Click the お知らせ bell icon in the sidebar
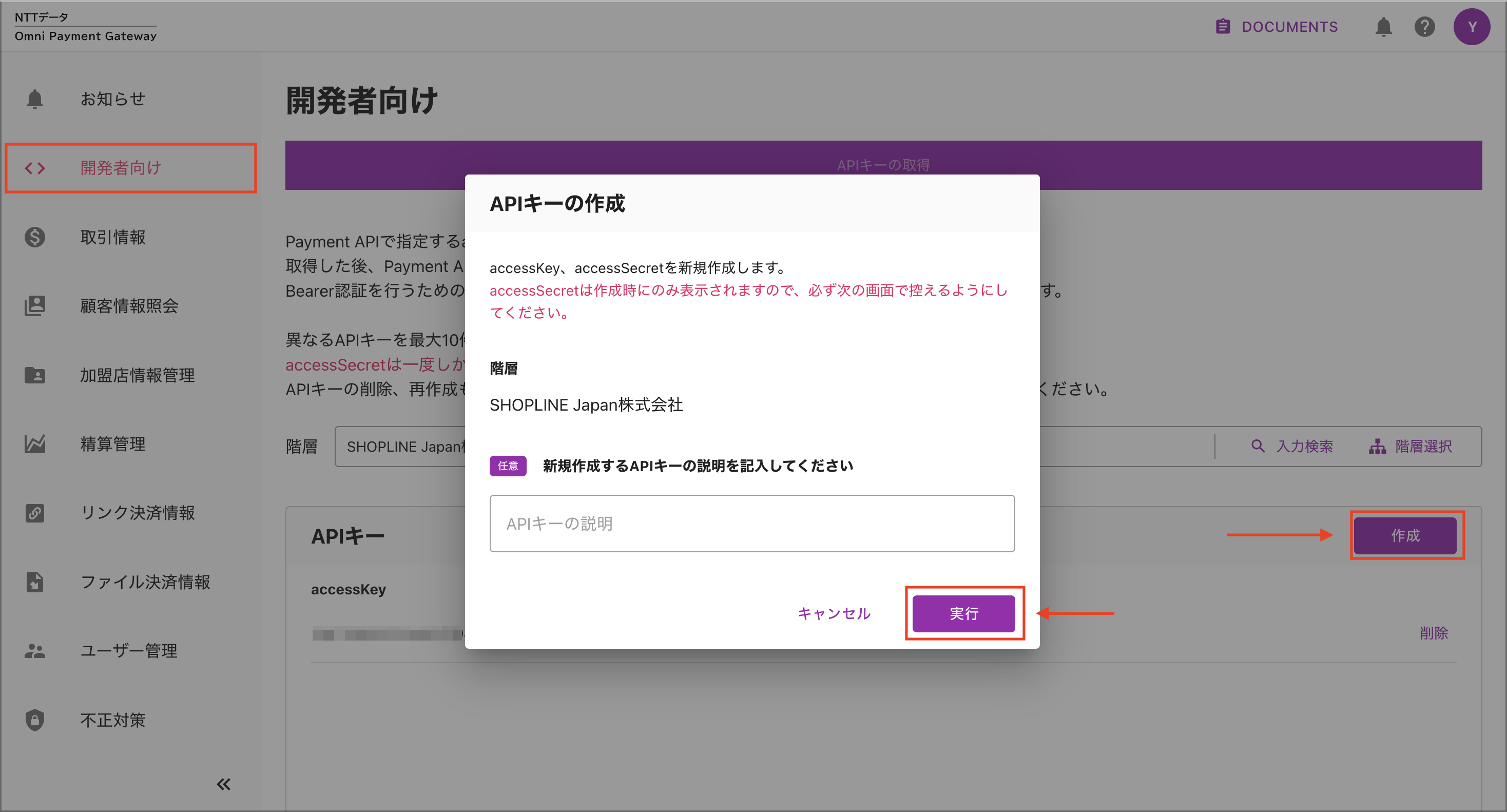This screenshot has width=1507, height=812. pyautogui.click(x=34, y=99)
